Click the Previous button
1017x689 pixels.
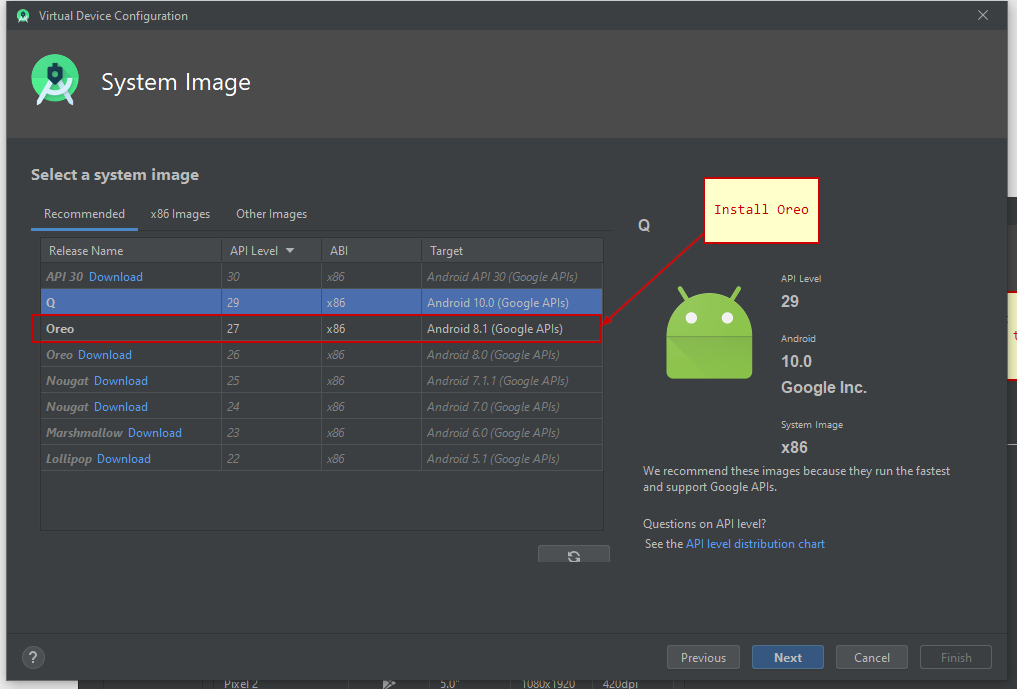coord(703,657)
